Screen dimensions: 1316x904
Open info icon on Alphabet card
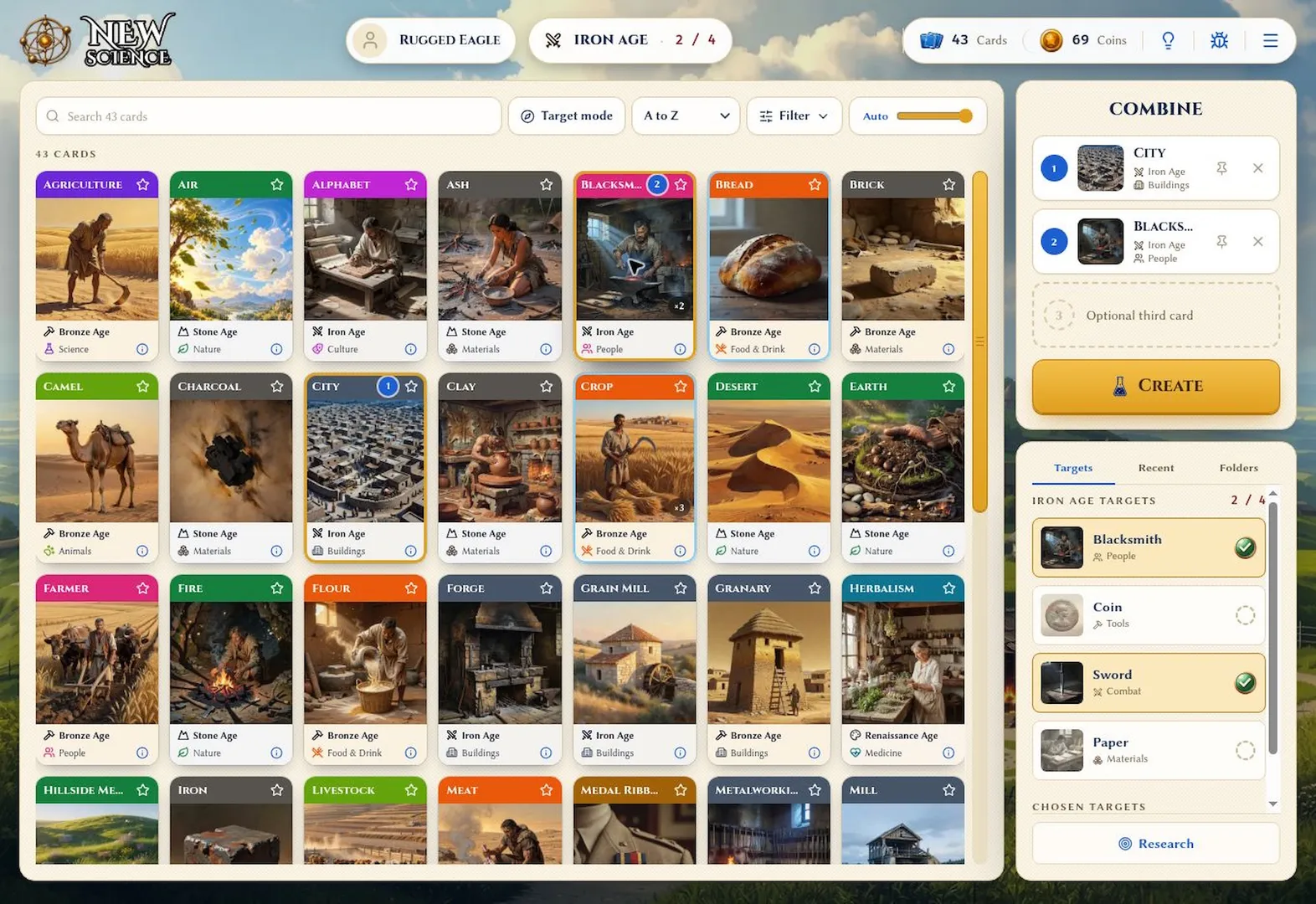411,349
